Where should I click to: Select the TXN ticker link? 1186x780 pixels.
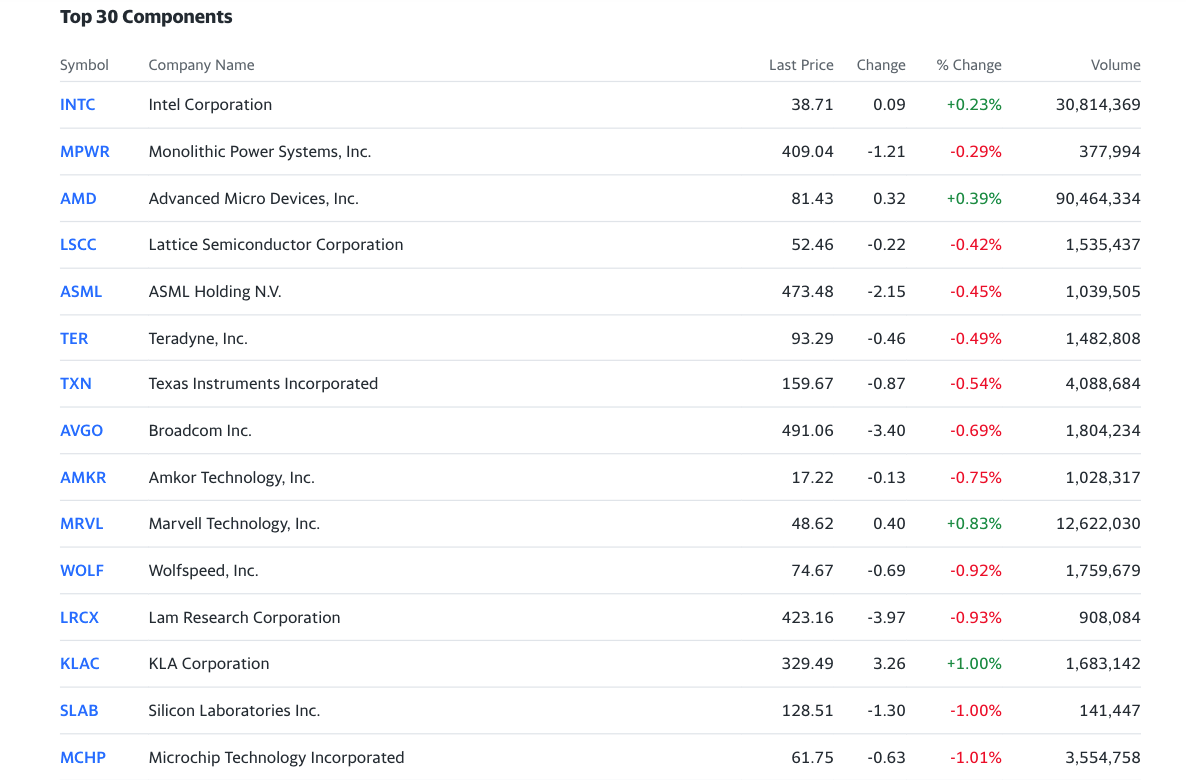(76, 384)
